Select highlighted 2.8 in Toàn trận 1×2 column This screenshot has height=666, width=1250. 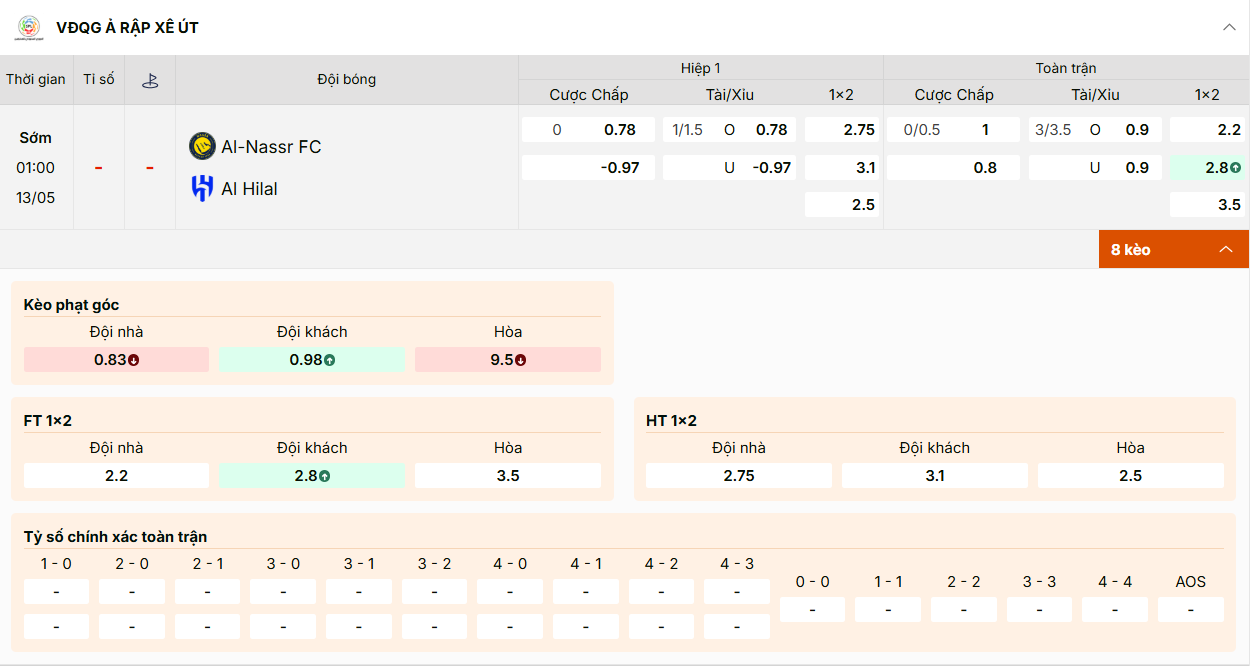[1207, 168]
